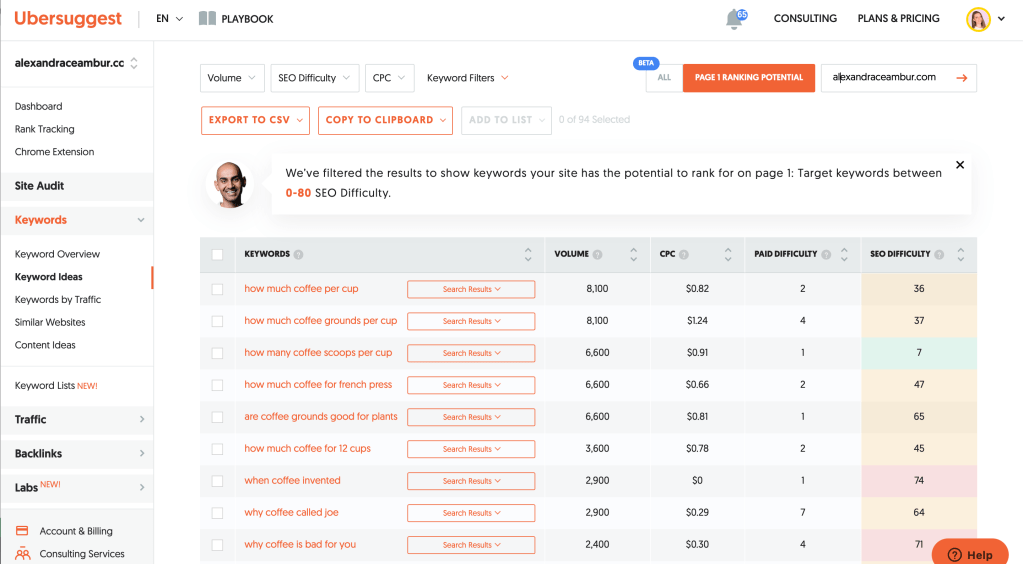The width and height of the screenshot is (1023, 564).
Task: Click the Keywords column info icon
Action: [x=298, y=255]
